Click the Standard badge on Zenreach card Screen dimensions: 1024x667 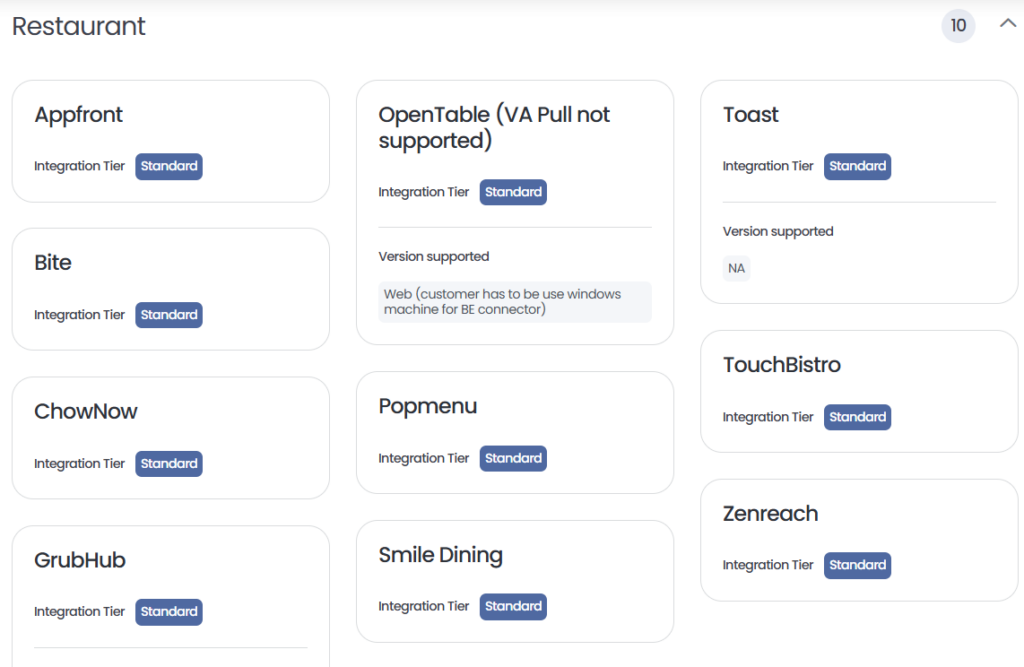(857, 565)
